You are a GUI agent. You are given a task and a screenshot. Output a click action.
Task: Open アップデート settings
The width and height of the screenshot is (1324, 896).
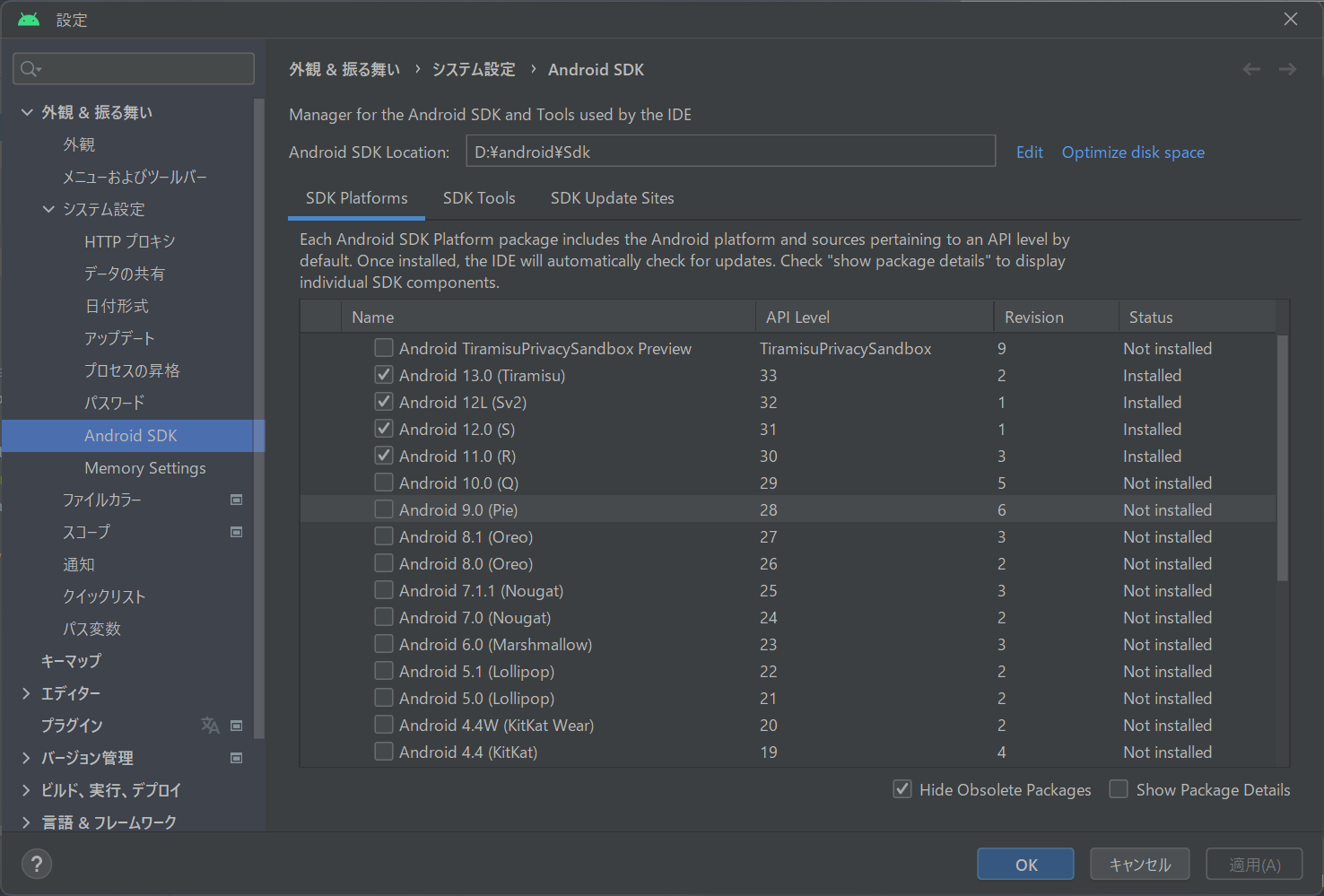(x=119, y=338)
